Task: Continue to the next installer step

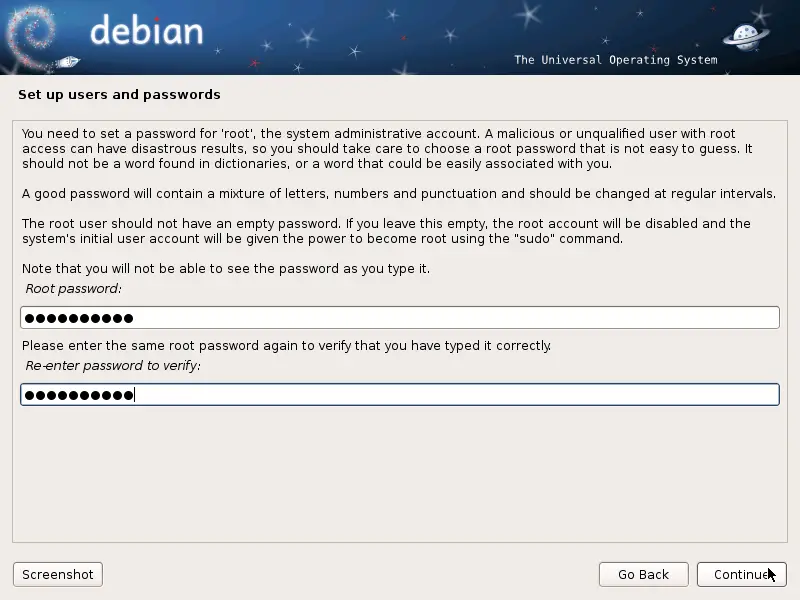Action: [x=741, y=574]
